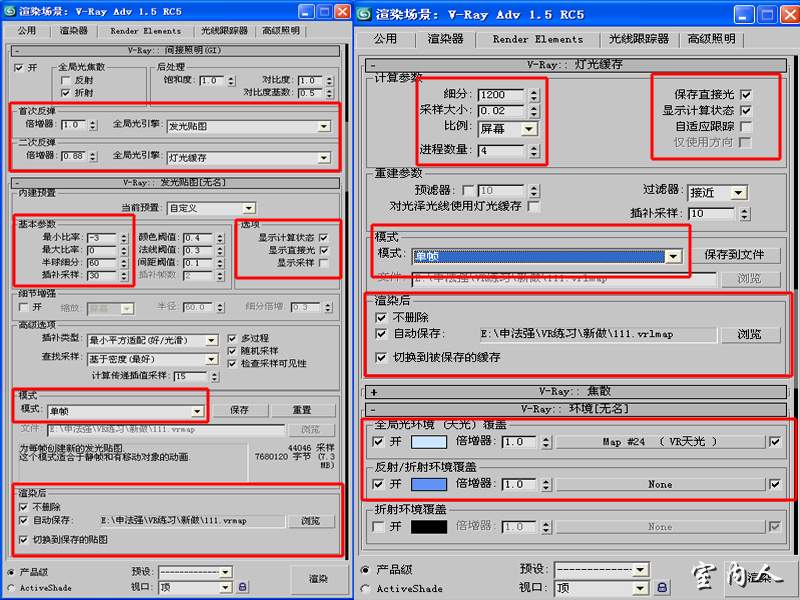Toggle the 开 checkbox for indirect illumination GI

click(19, 67)
